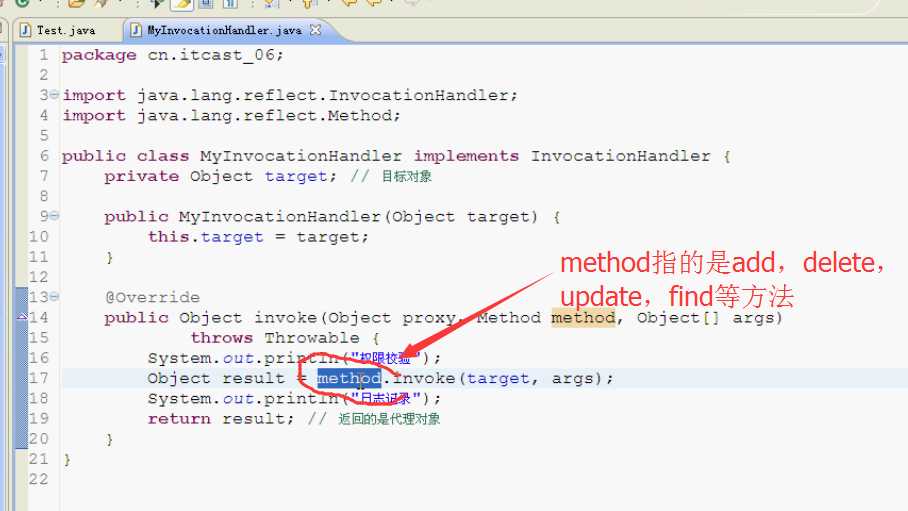Viewport: 908px width, 511px height.
Task: Click 'this.target' on line 10
Action: [206, 237]
